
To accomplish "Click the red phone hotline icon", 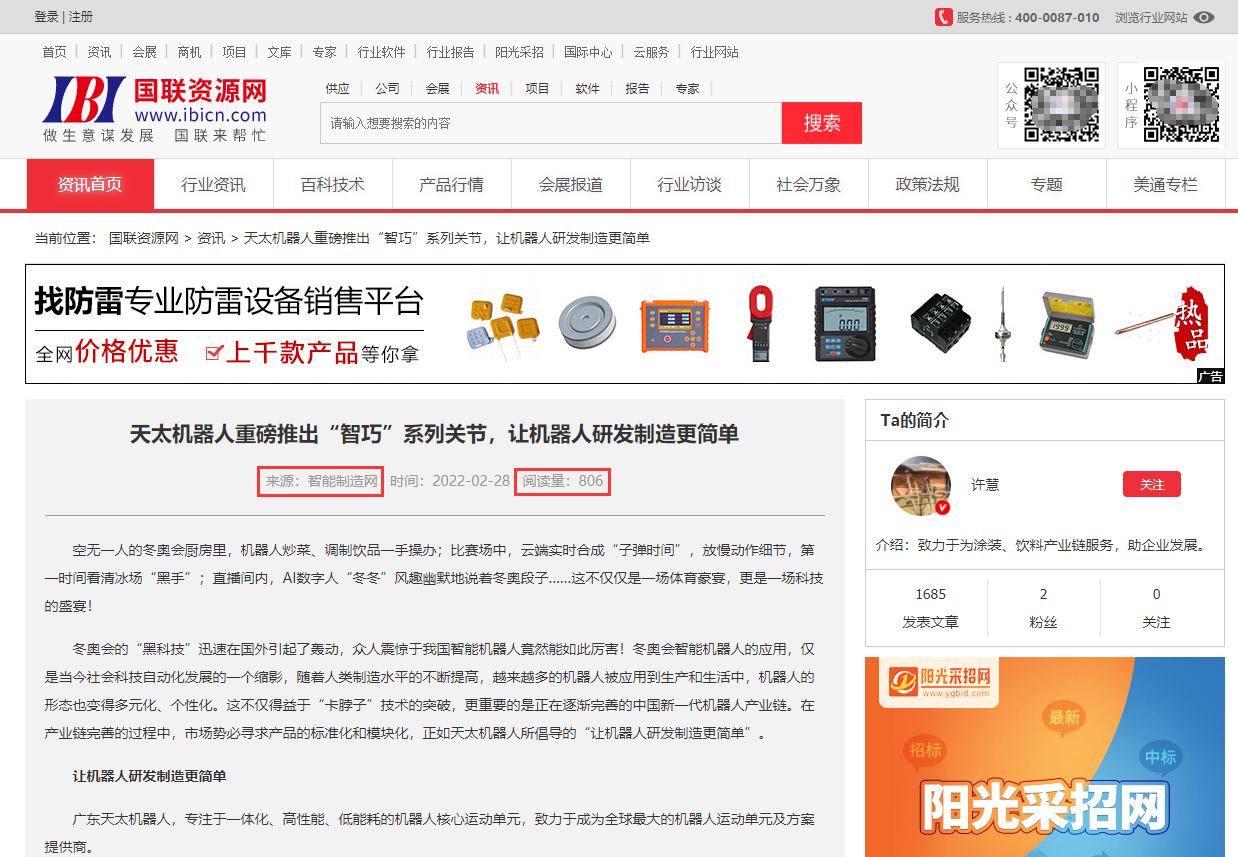I will click(943, 17).
